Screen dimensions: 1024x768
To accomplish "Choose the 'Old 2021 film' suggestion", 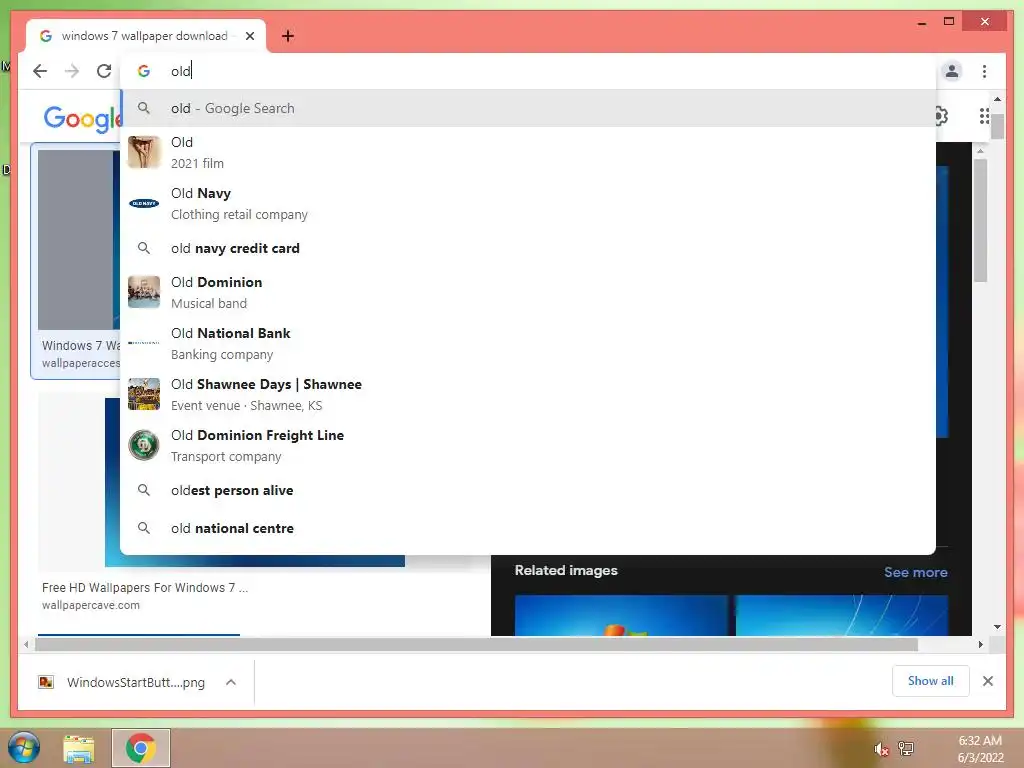I will [x=528, y=152].
